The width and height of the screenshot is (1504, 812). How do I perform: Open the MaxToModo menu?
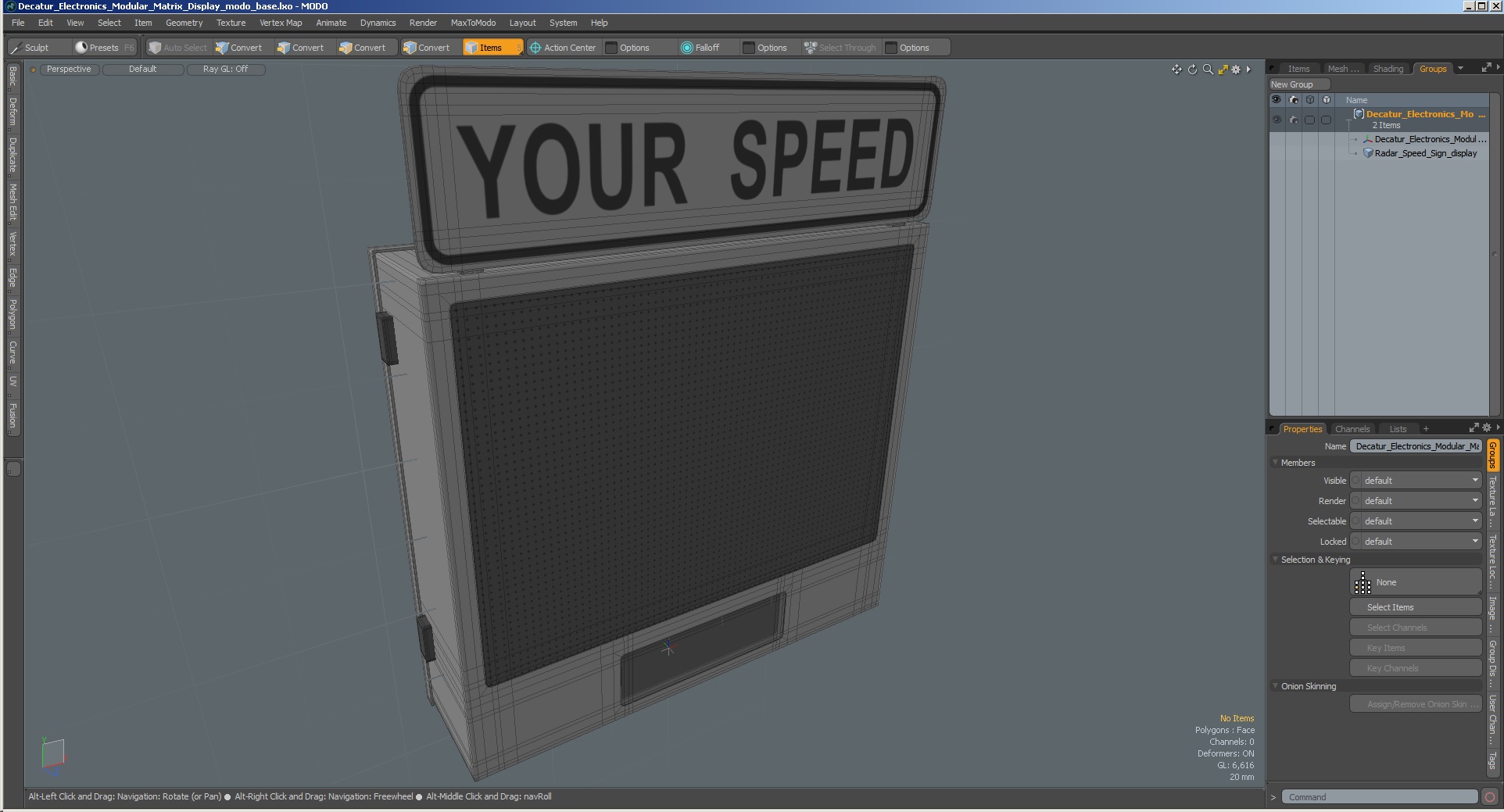(x=473, y=23)
